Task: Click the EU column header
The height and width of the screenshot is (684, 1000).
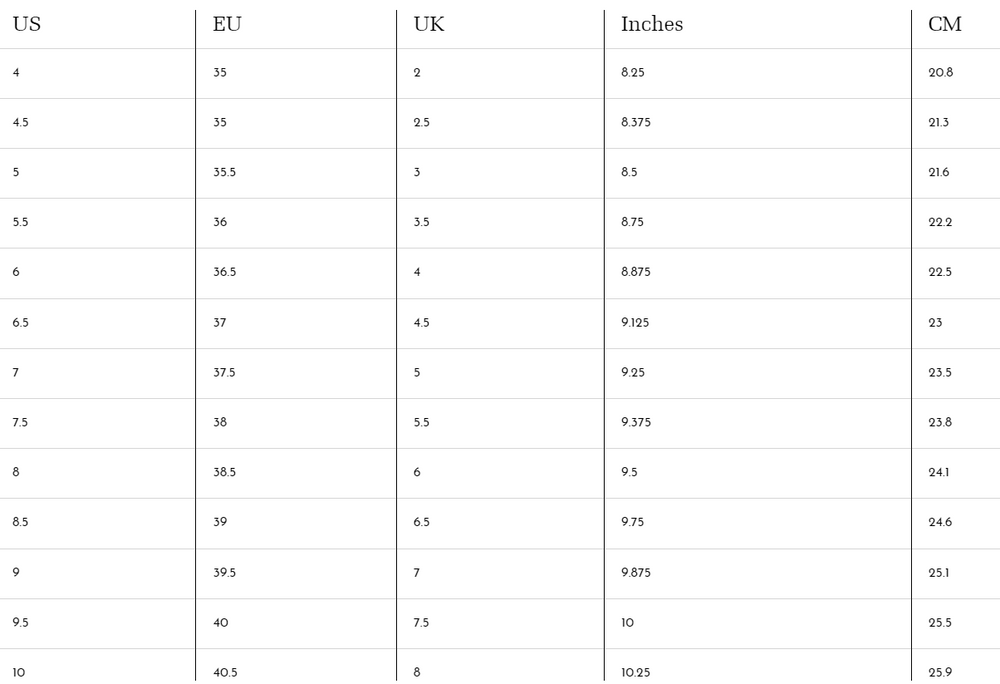Action: (227, 25)
